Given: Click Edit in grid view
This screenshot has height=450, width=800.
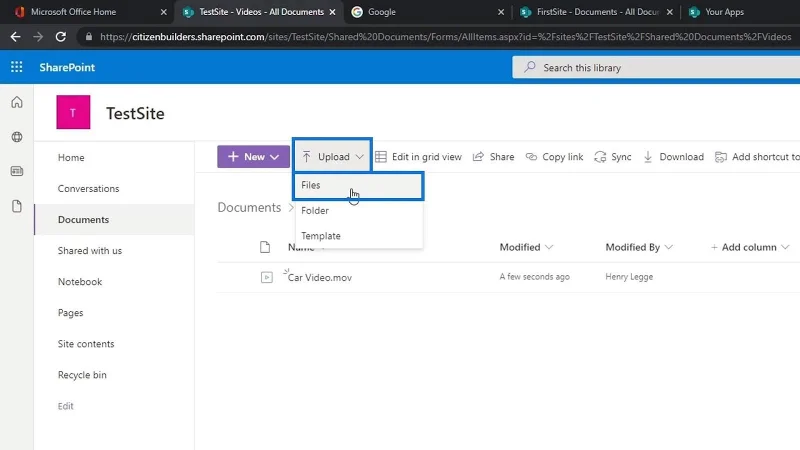Looking at the screenshot, I should tap(418, 157).
